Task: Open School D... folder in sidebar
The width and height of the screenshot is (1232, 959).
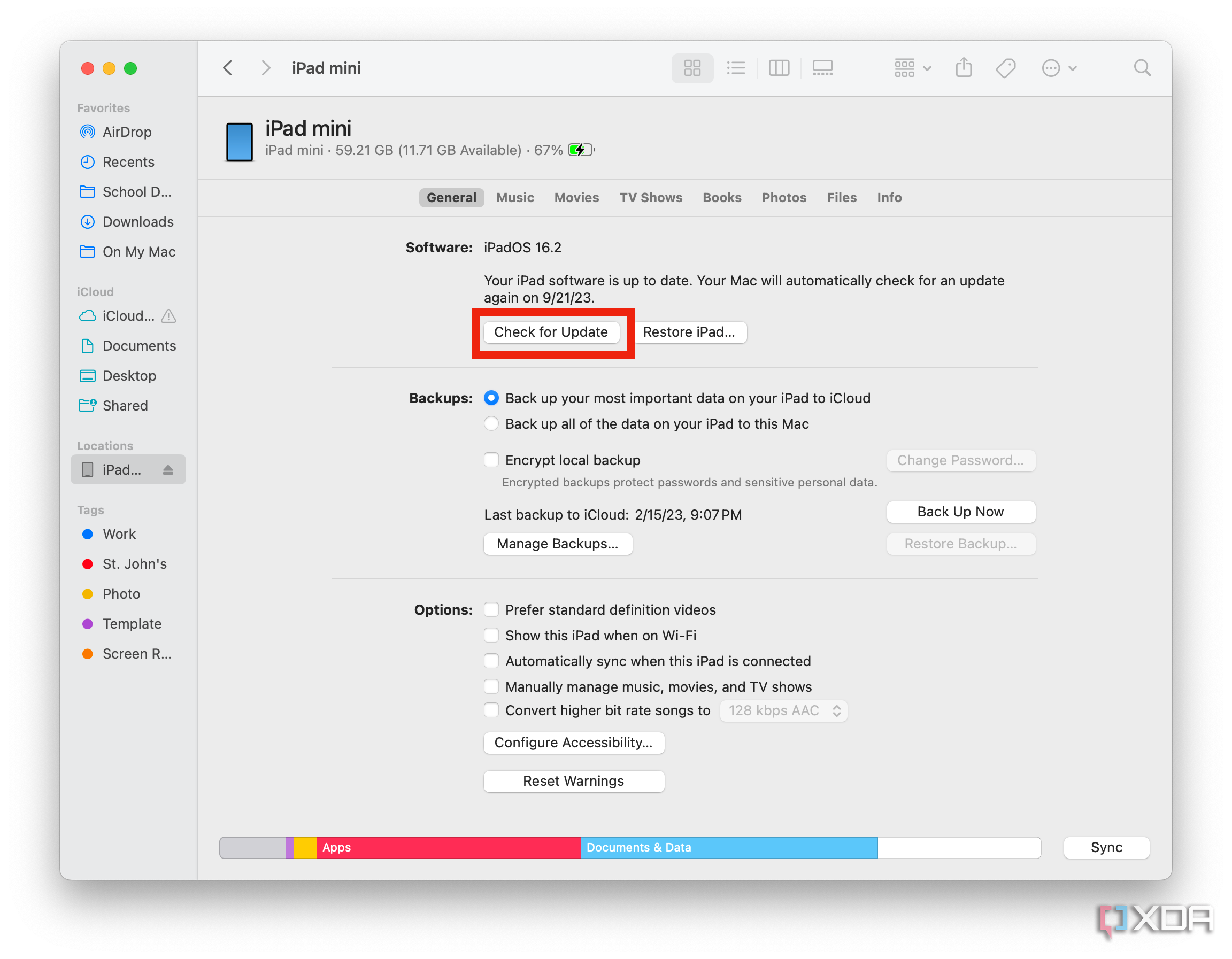Action: [127, 192]
